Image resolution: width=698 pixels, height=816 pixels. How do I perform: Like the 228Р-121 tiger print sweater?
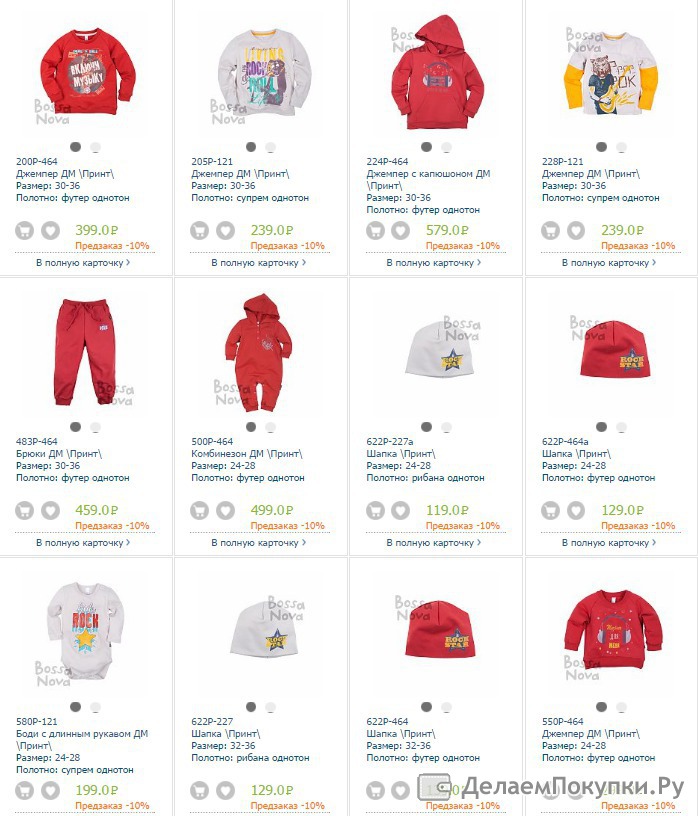[576, 231]
